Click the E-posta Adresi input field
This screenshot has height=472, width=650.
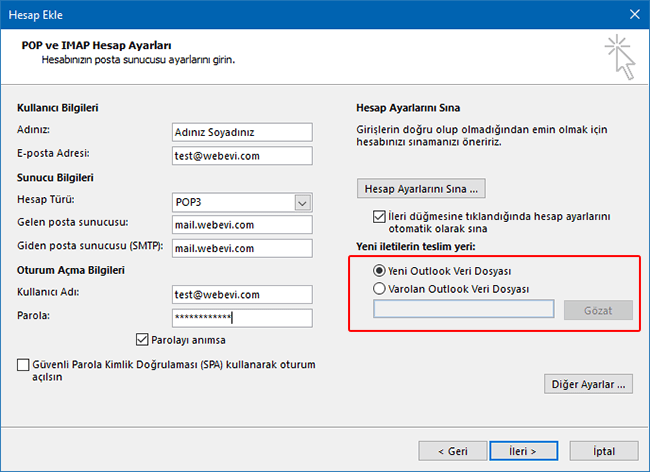tap(241, 155)
